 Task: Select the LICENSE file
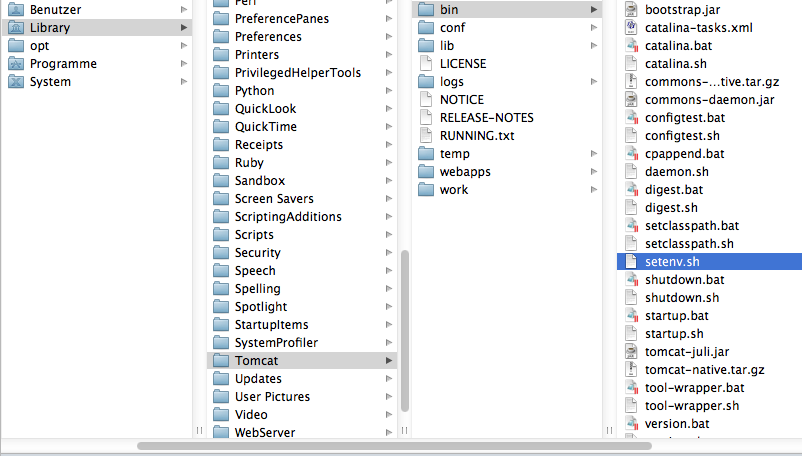tap(463, 64)
